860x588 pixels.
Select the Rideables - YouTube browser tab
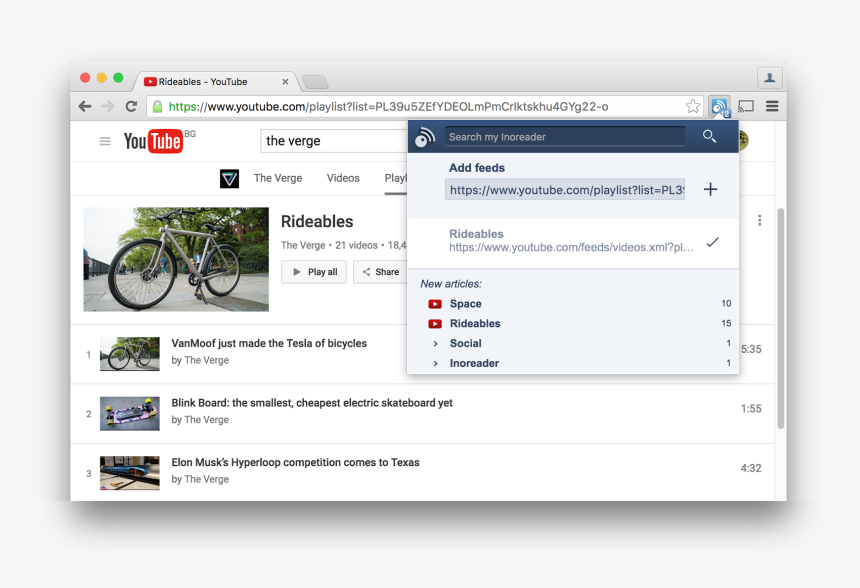[210, 82]
